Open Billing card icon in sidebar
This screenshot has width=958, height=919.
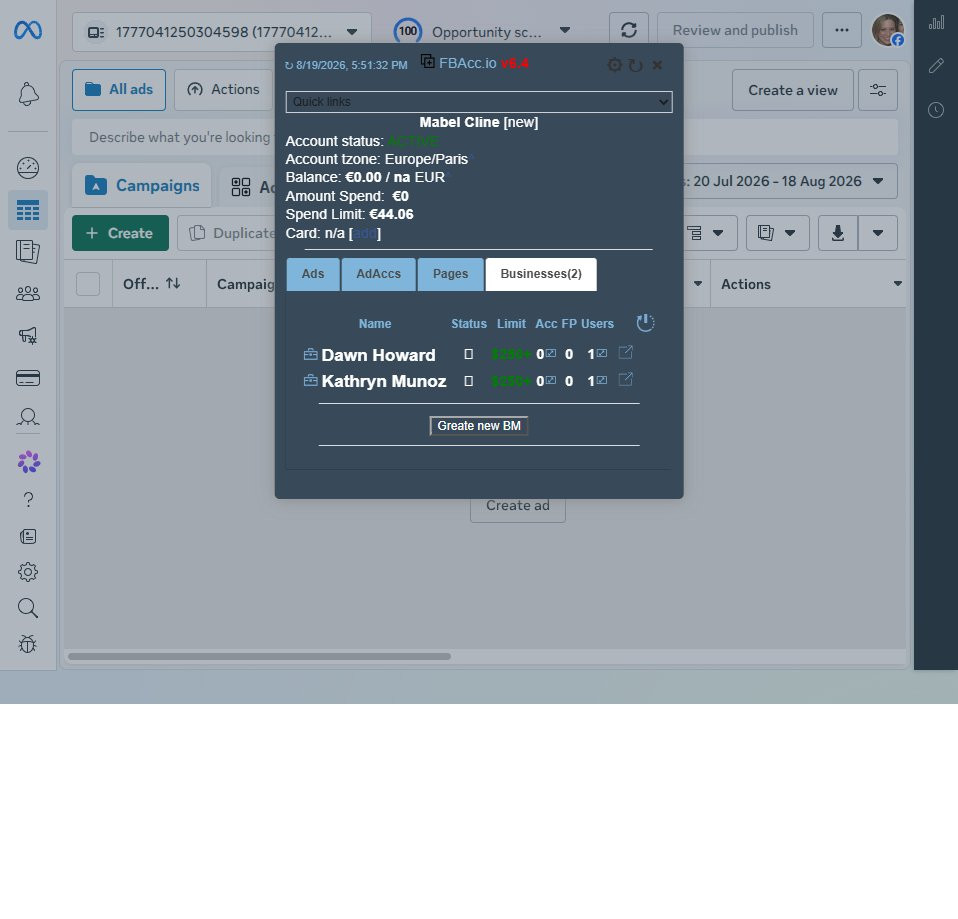[x=28, y=378]
